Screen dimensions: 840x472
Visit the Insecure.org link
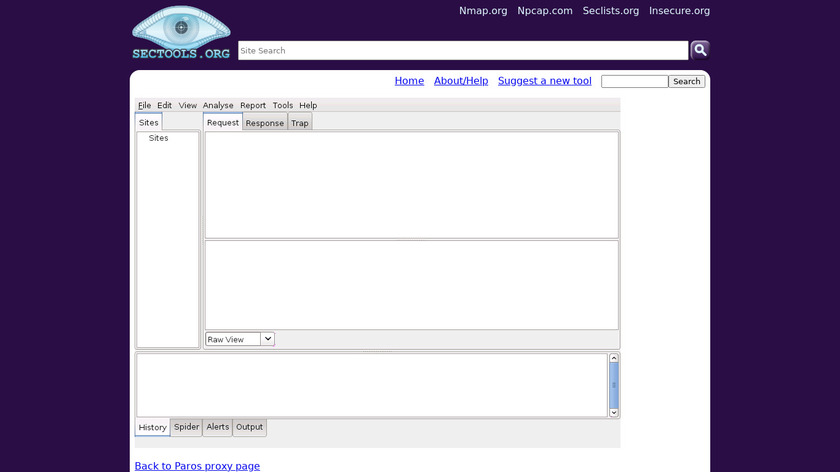click(679, 11)
